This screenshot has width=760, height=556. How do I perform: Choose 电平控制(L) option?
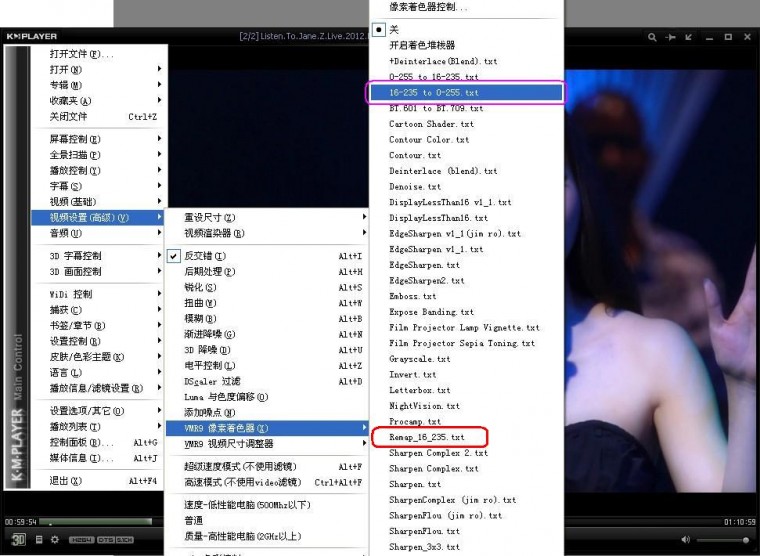pyautogui.click(x=267, y=365)
